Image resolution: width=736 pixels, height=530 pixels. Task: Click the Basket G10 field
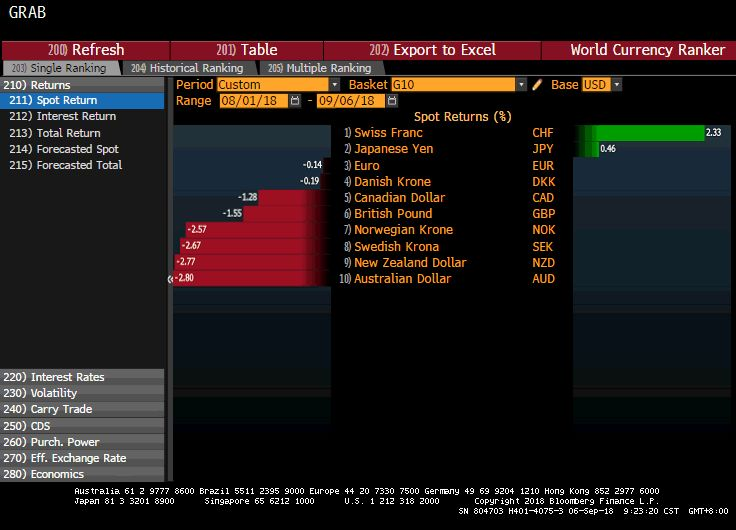pos(453,85)
